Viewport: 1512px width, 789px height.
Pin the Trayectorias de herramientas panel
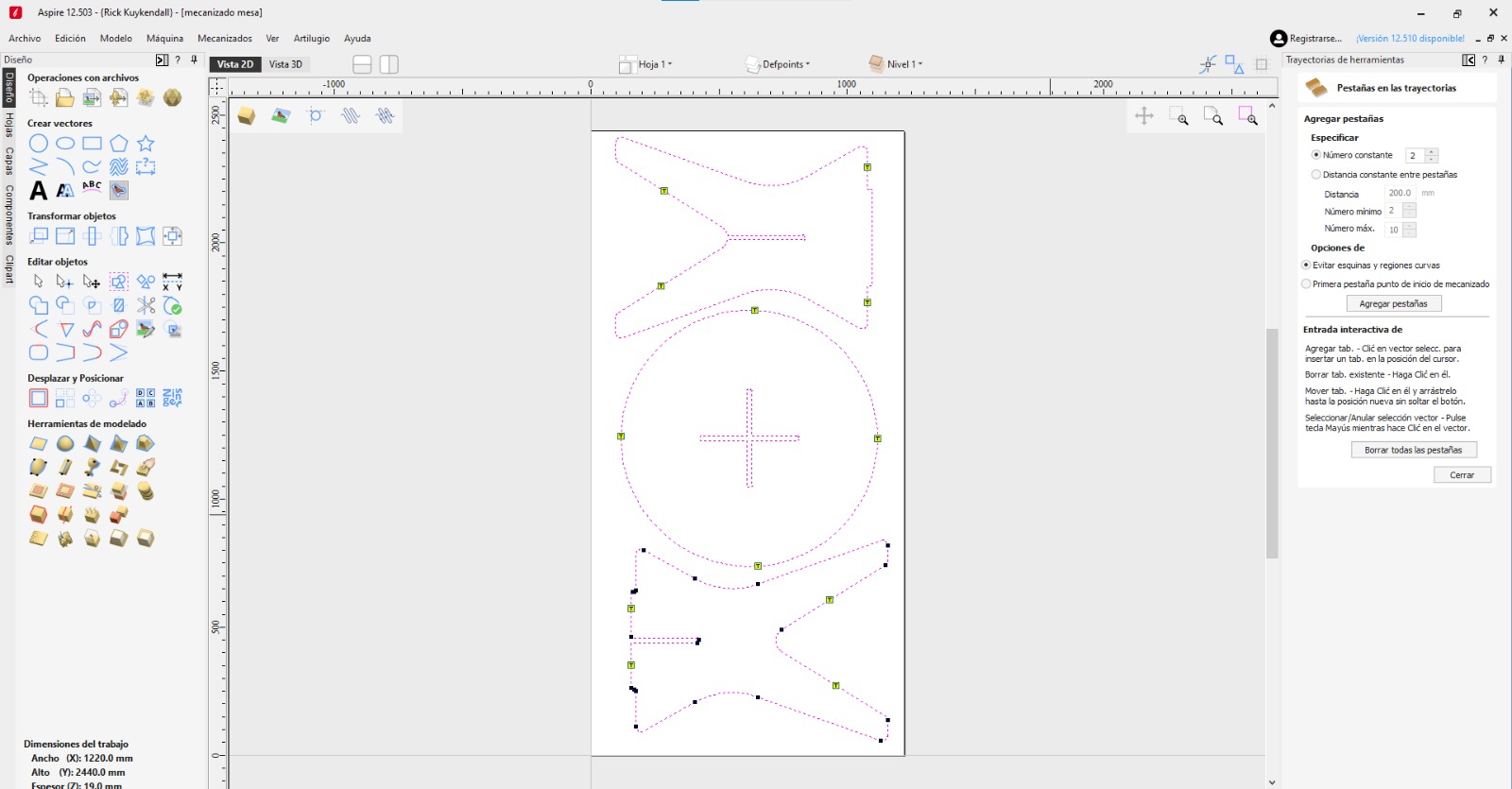coord(1502,60)
